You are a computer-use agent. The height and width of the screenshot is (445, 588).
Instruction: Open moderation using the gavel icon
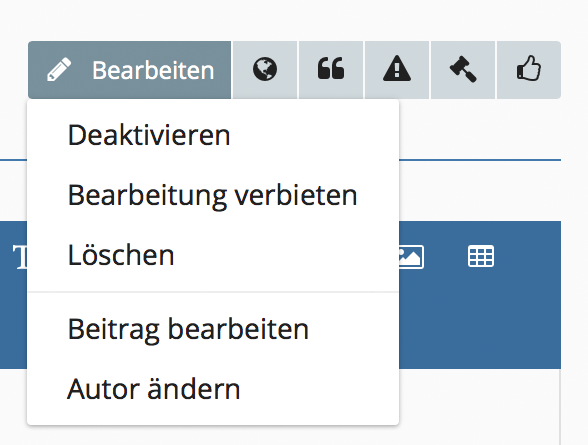[463, 70]
